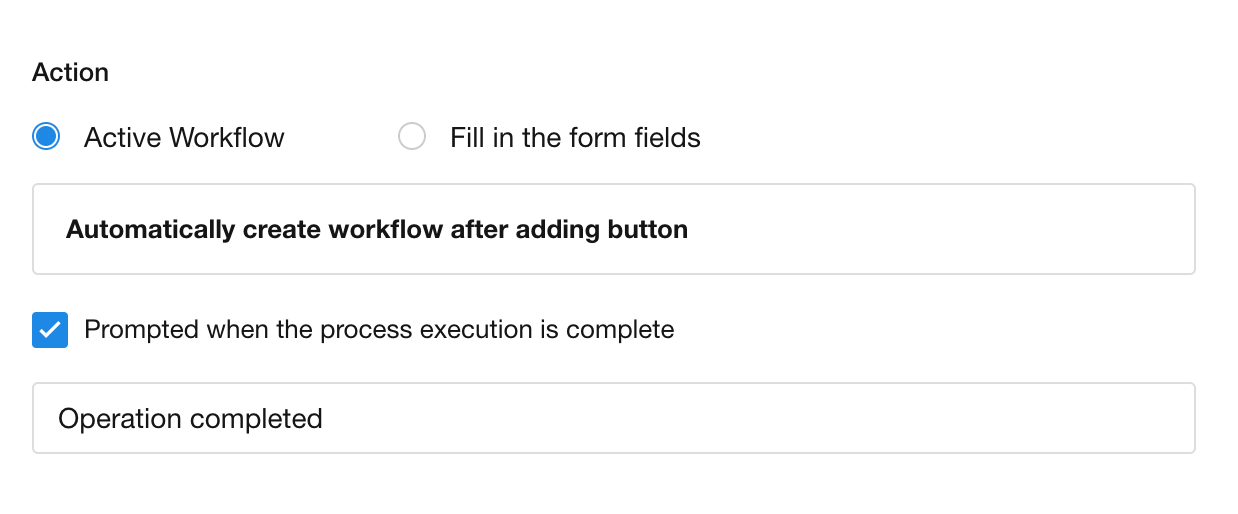This screenshot has width=1238, height=514.
Task: Click the 'Fill in the form fields' label
Action: point(575,137)
